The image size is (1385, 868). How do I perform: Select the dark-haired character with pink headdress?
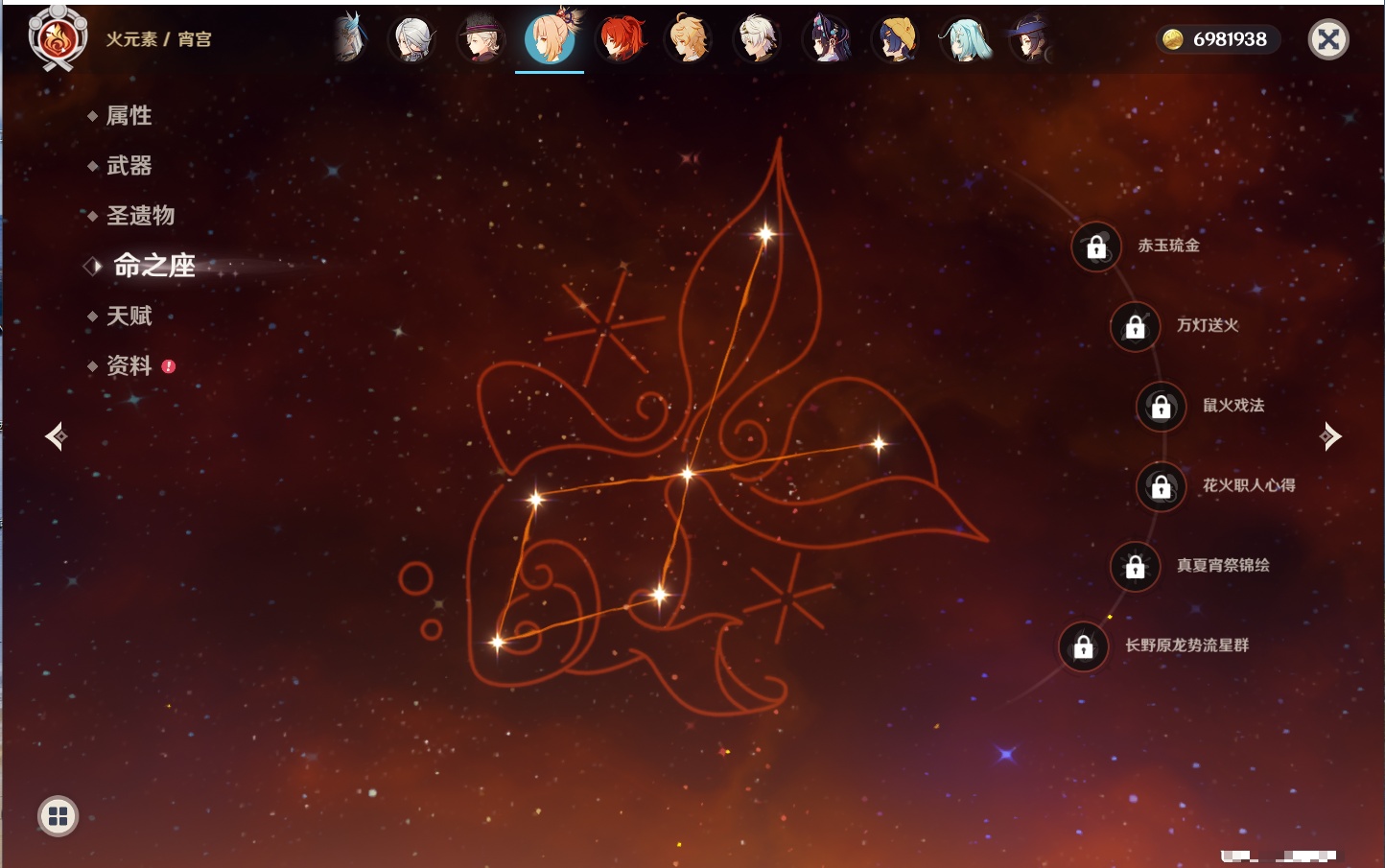[827, 39]
